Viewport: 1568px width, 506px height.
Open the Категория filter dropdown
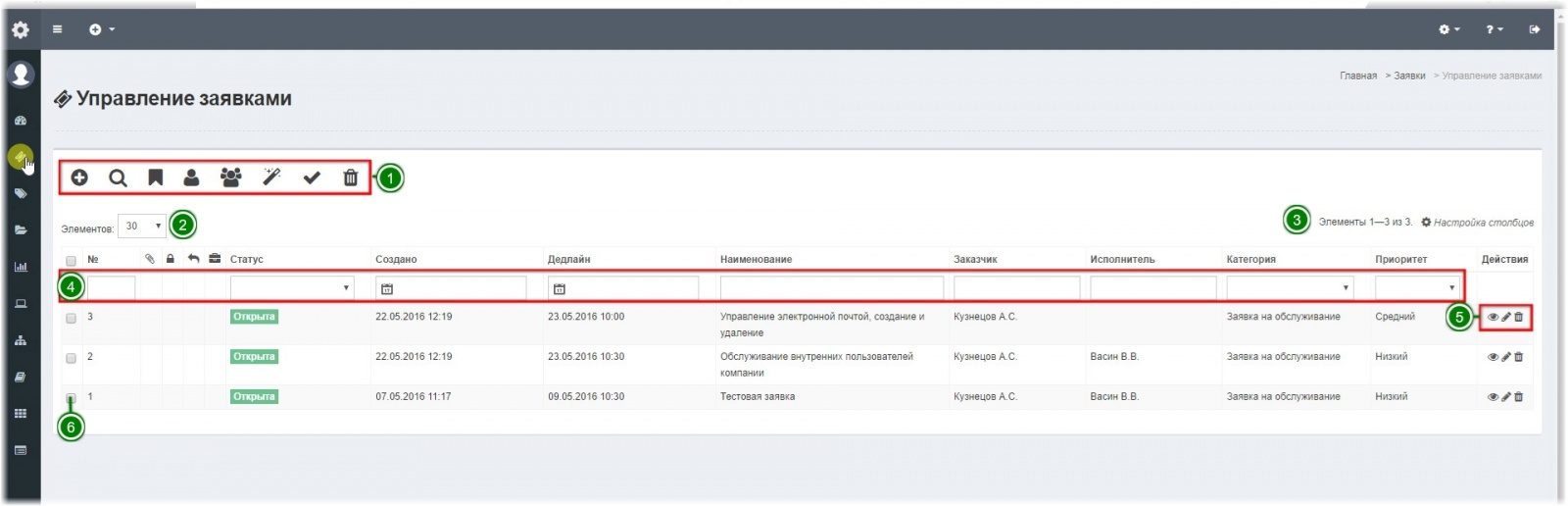coord(1290,287)
